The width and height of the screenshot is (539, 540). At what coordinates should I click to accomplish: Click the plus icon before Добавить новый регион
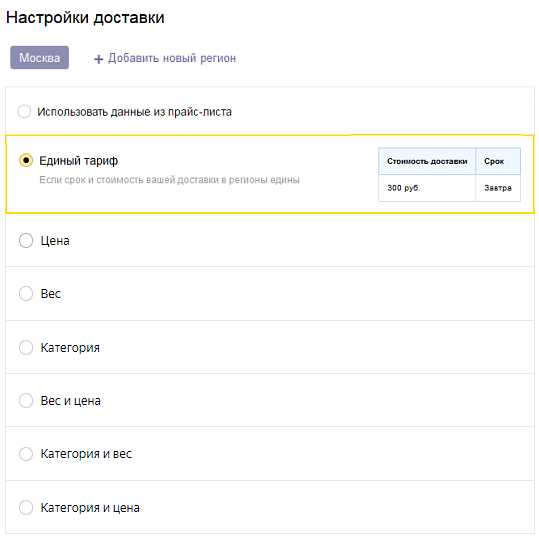[x=99, y=59]
